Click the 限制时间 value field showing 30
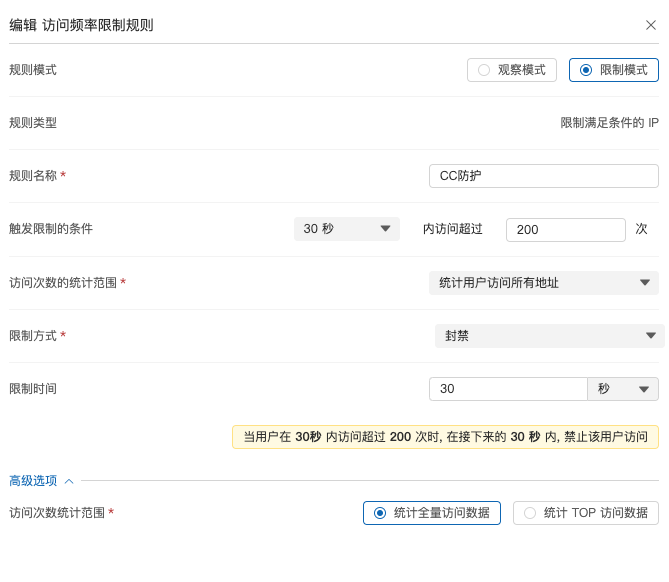The image size is (669, 582). pos(507,389)
